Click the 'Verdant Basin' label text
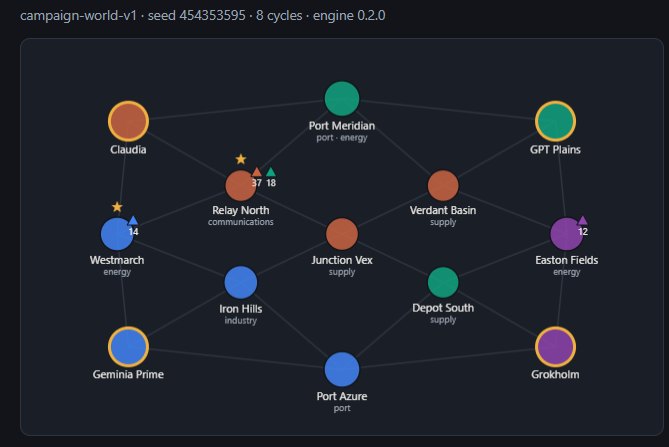The height and width of the screenshot is (447, 669). pyautogui.click(x=443, y=210)
